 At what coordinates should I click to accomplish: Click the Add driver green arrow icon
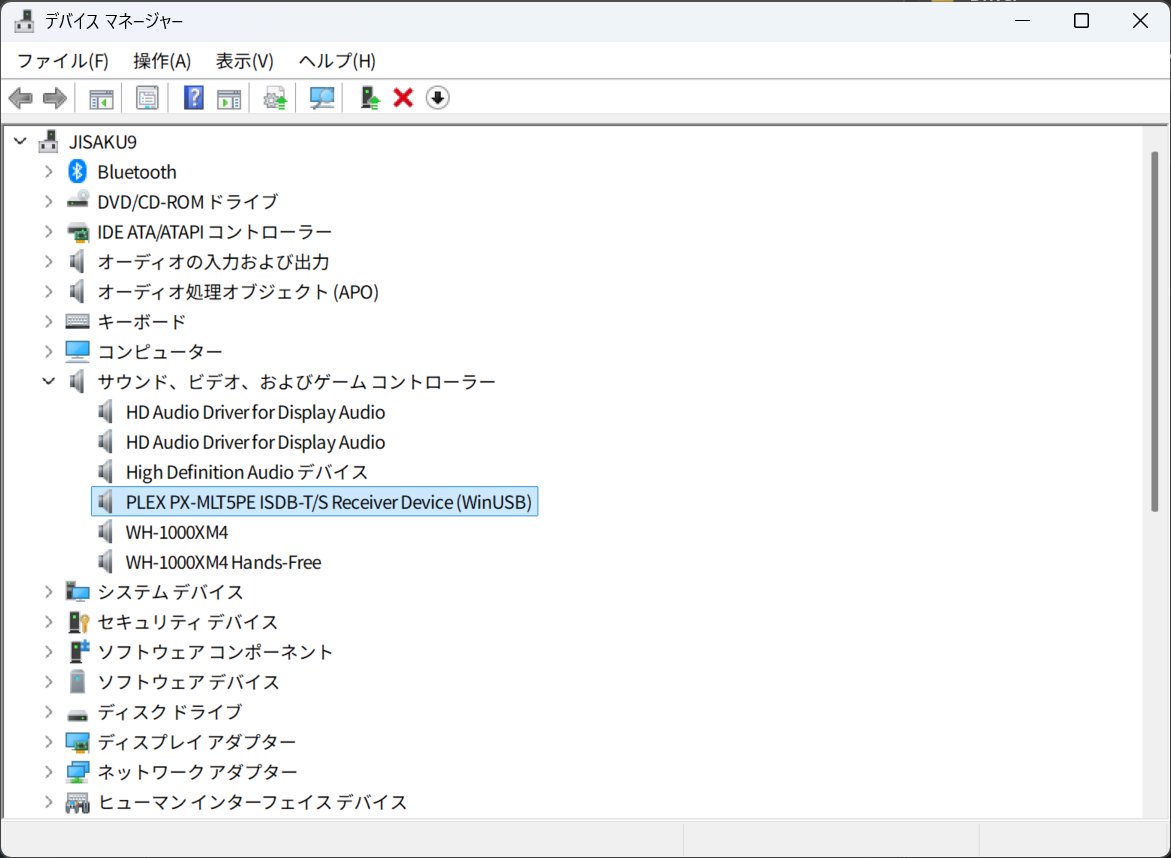pyautogui.click(x=369, y=98)
